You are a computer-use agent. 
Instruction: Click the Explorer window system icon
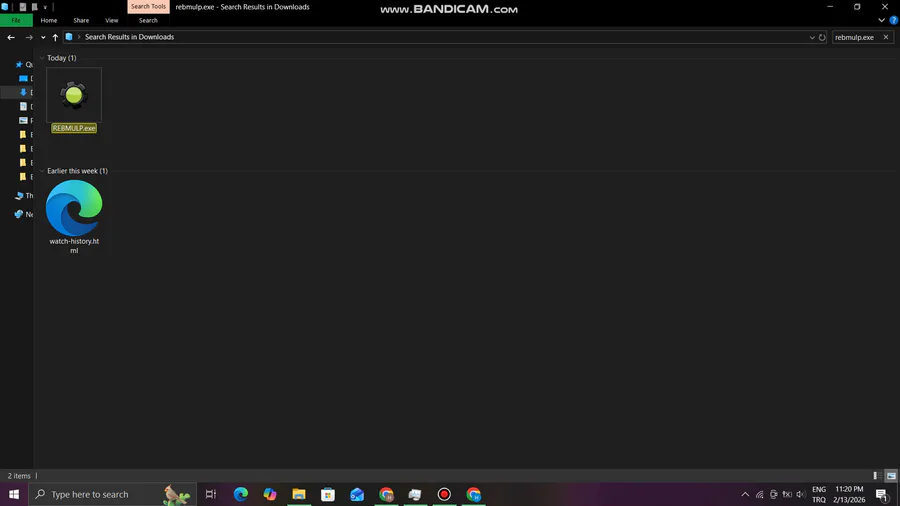tap(5, 7)
